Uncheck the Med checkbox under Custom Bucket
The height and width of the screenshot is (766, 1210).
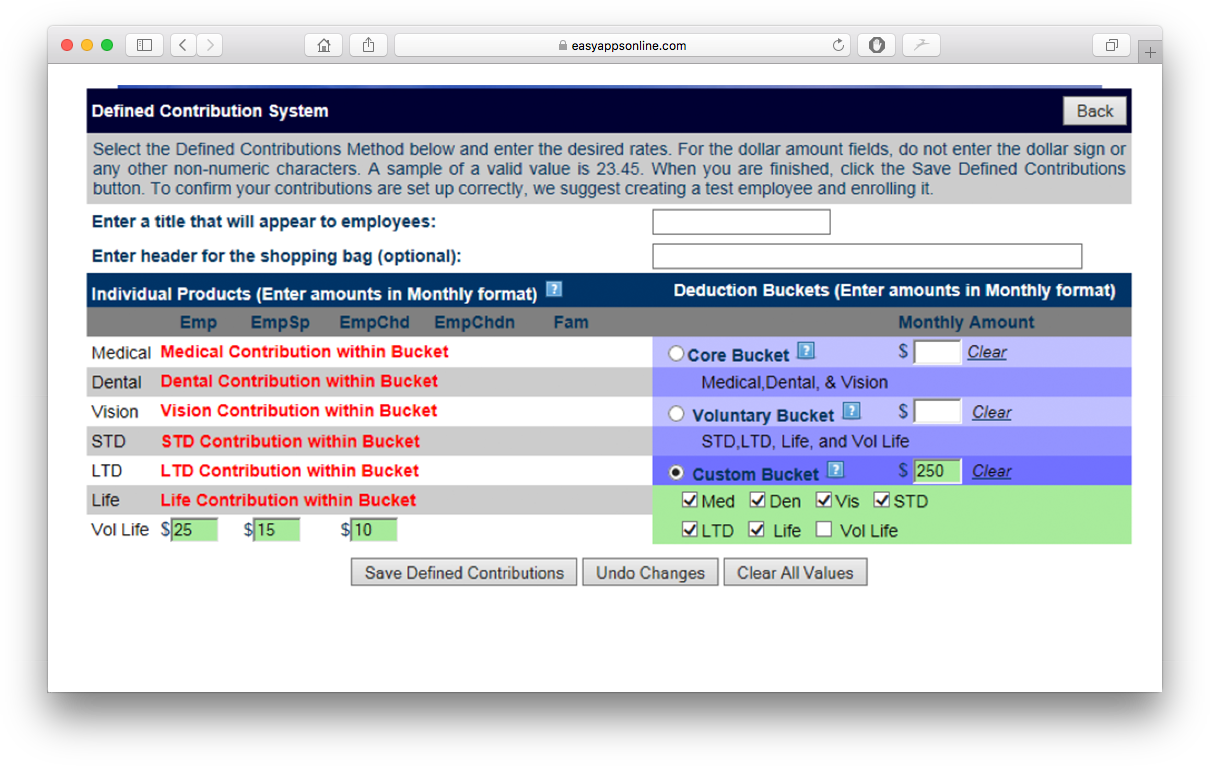click(x=689, y=500)
